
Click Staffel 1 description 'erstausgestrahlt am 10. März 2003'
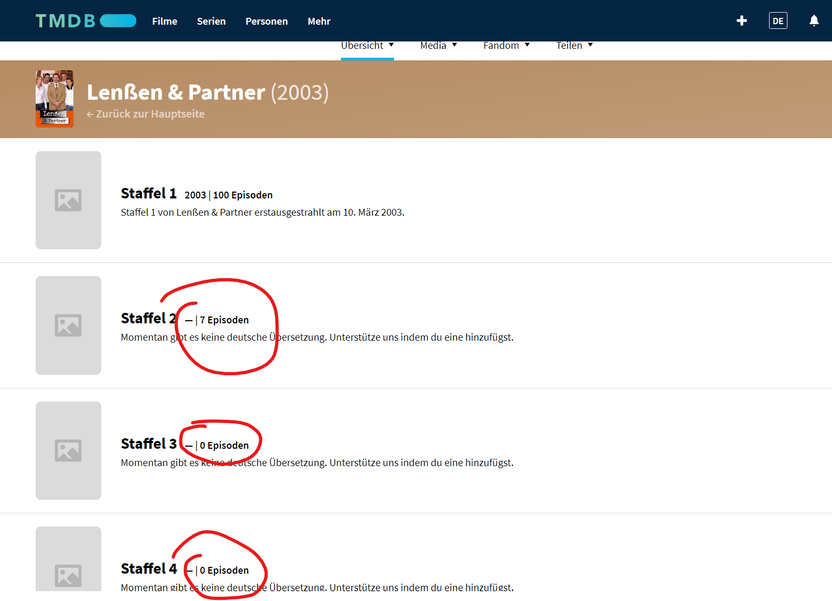point(330,212)
